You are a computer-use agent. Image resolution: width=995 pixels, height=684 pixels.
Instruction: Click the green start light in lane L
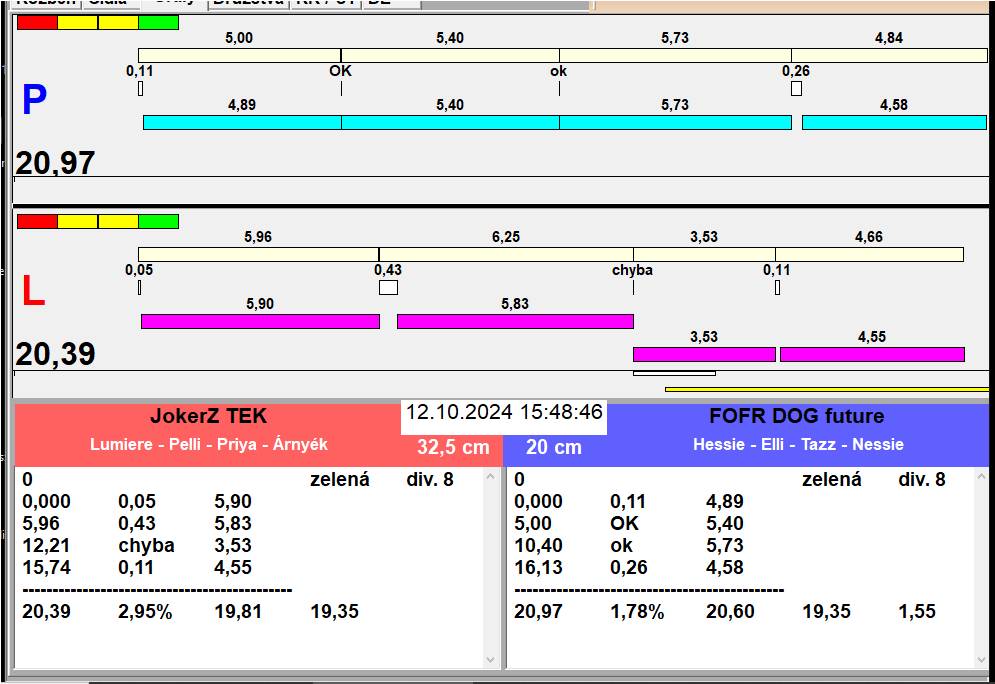pyautogui.click(x=158, y=221)
